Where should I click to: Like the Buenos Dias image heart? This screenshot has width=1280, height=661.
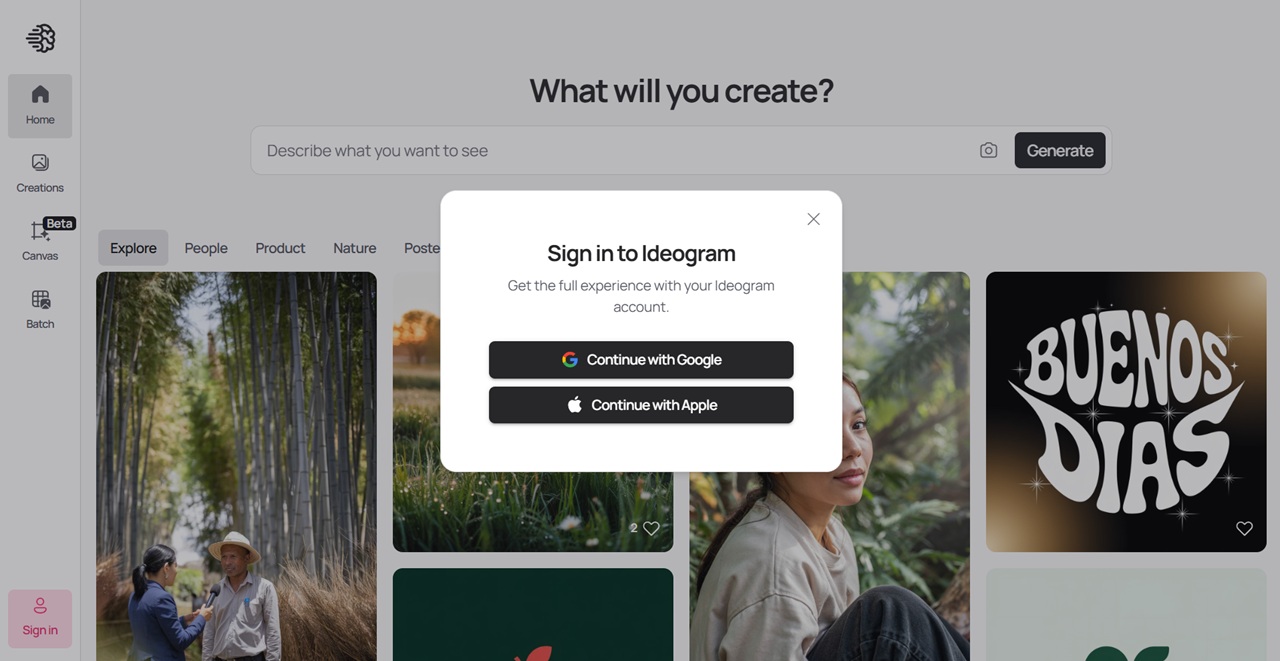tap(1244, 528)
